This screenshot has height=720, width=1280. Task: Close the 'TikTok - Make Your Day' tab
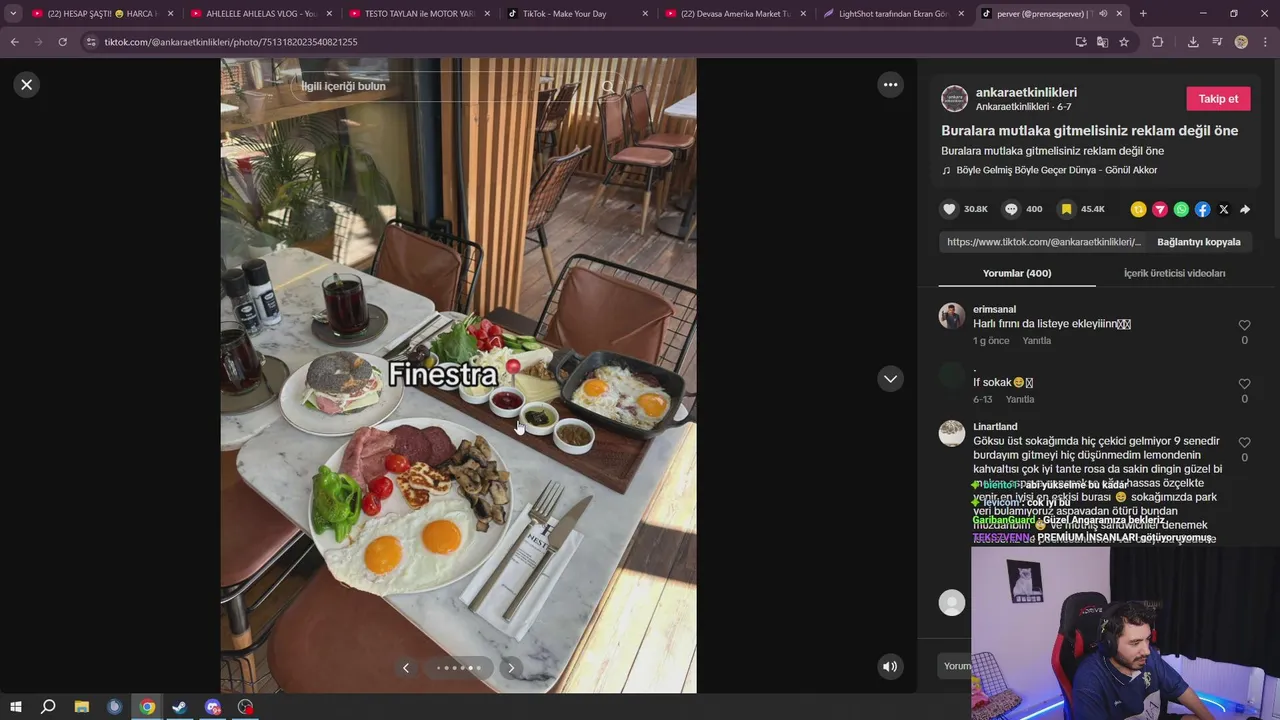click(x=645, y=14)
